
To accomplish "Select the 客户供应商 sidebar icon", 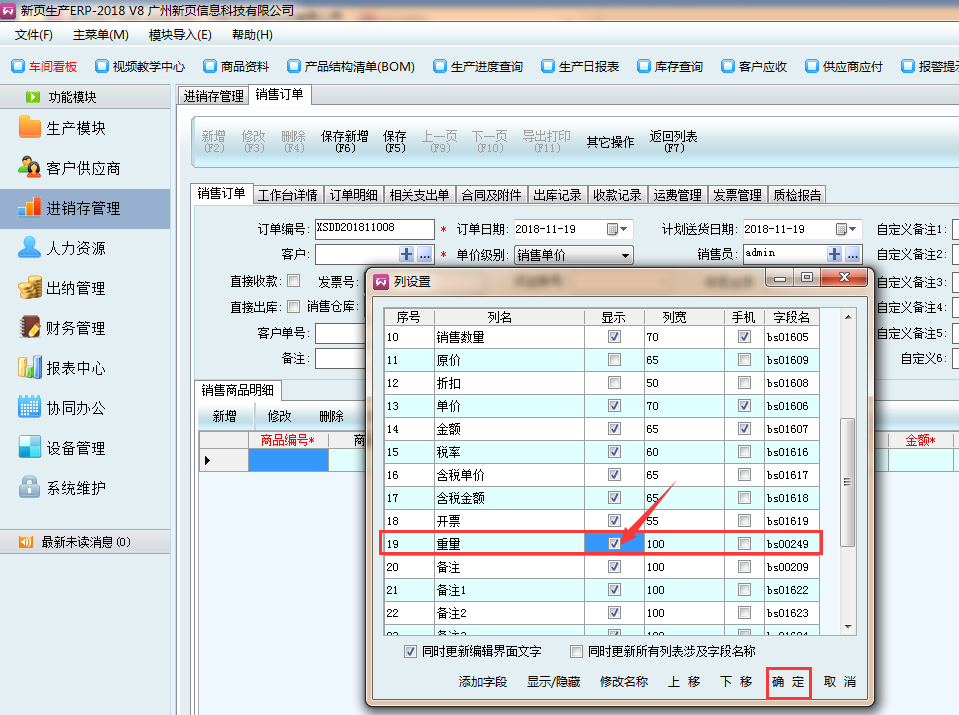I will pyautogui.click(x=30, y=168).
